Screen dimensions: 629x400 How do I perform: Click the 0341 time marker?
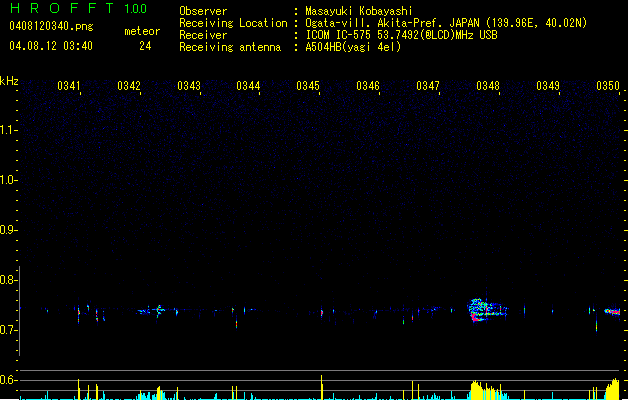(x=69, y=86)
